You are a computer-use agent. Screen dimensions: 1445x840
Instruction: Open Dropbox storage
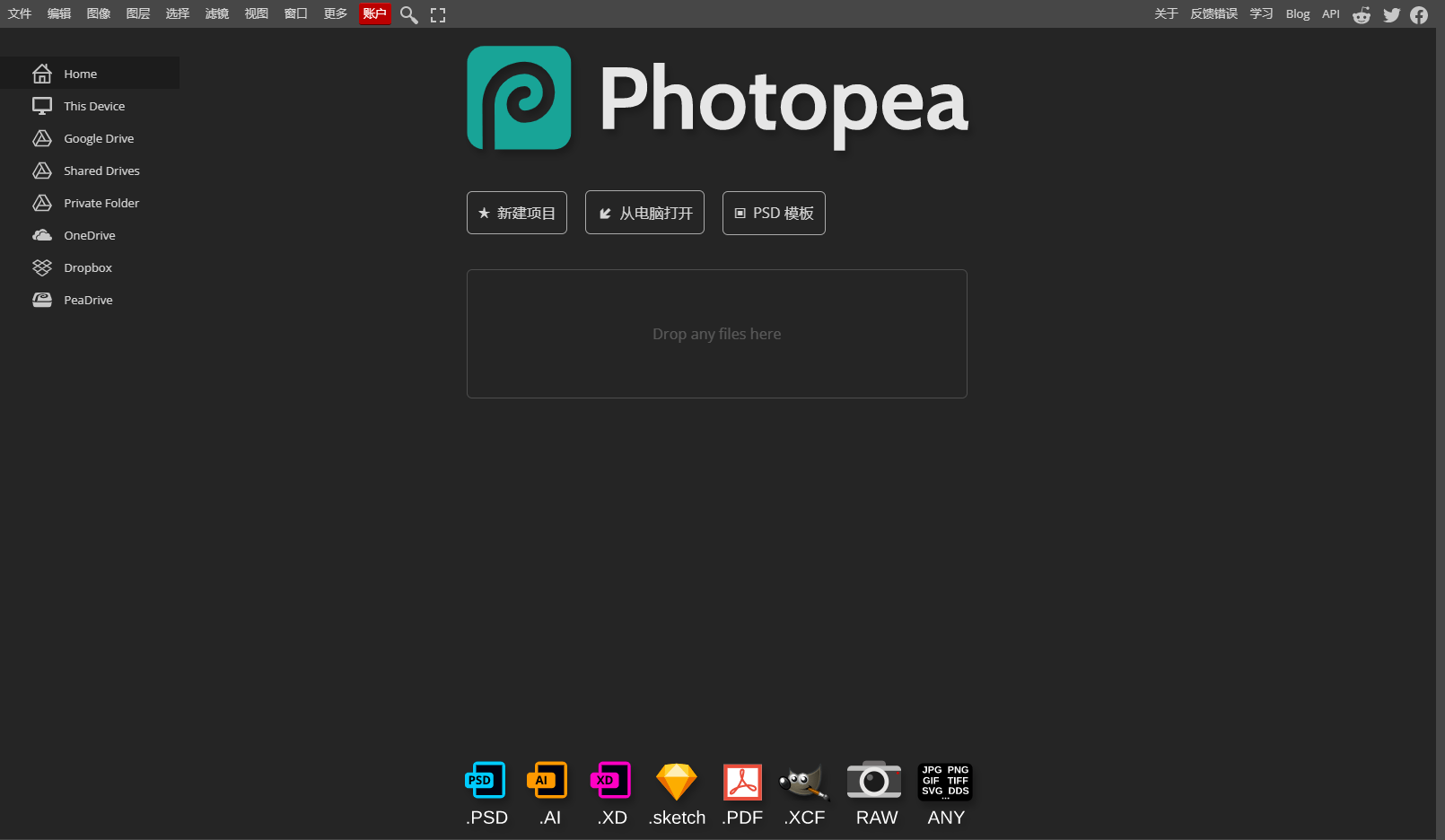pyautogui.click(x=90, y=267)
